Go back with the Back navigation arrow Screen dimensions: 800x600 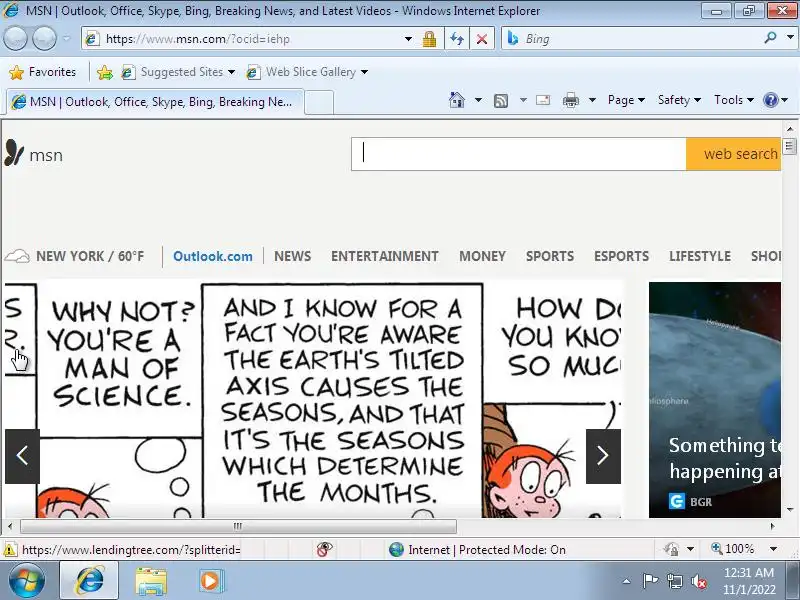coord(15,38)
